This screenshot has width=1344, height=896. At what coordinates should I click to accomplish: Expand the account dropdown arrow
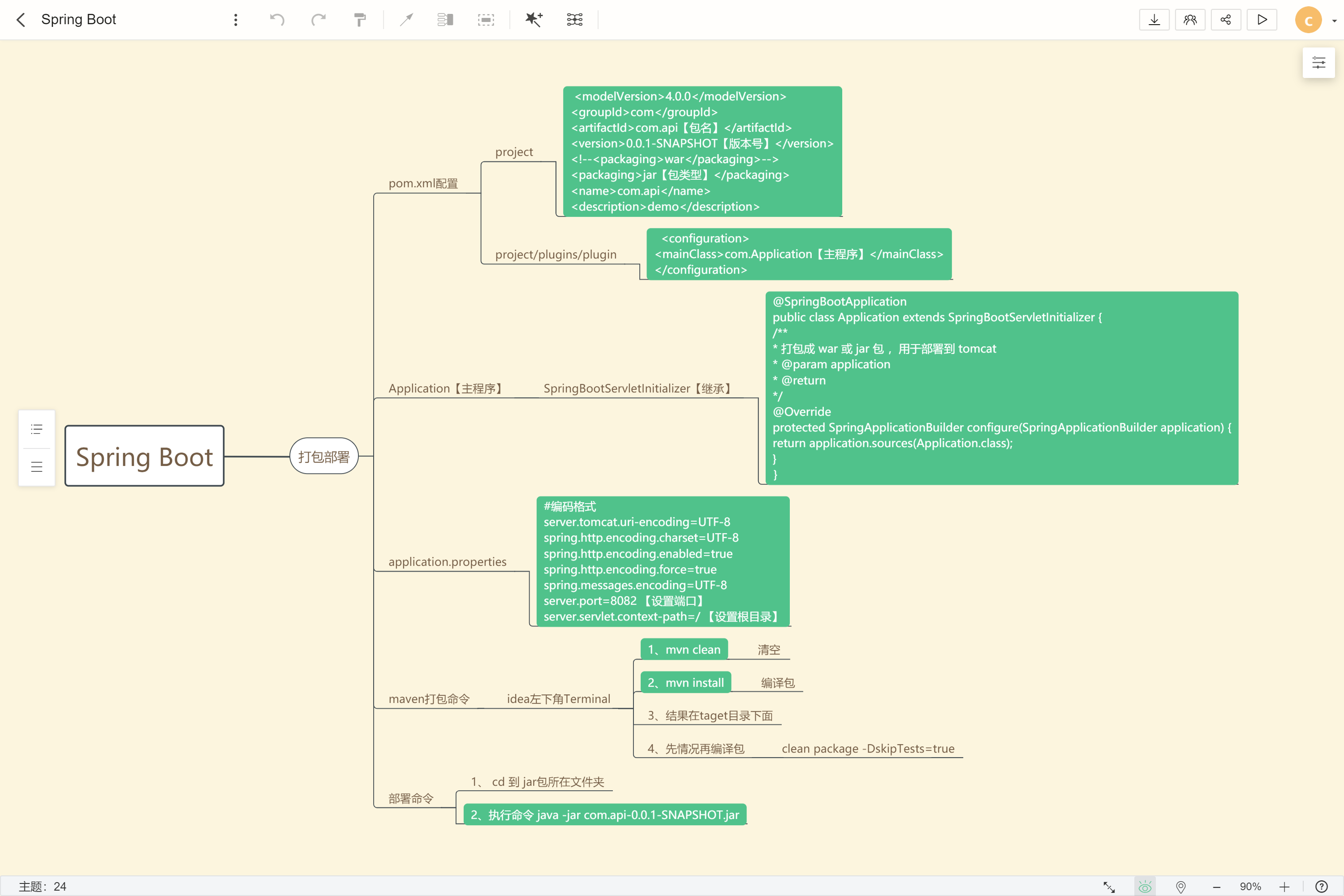pyautogui.click(x=1334, y=21)
